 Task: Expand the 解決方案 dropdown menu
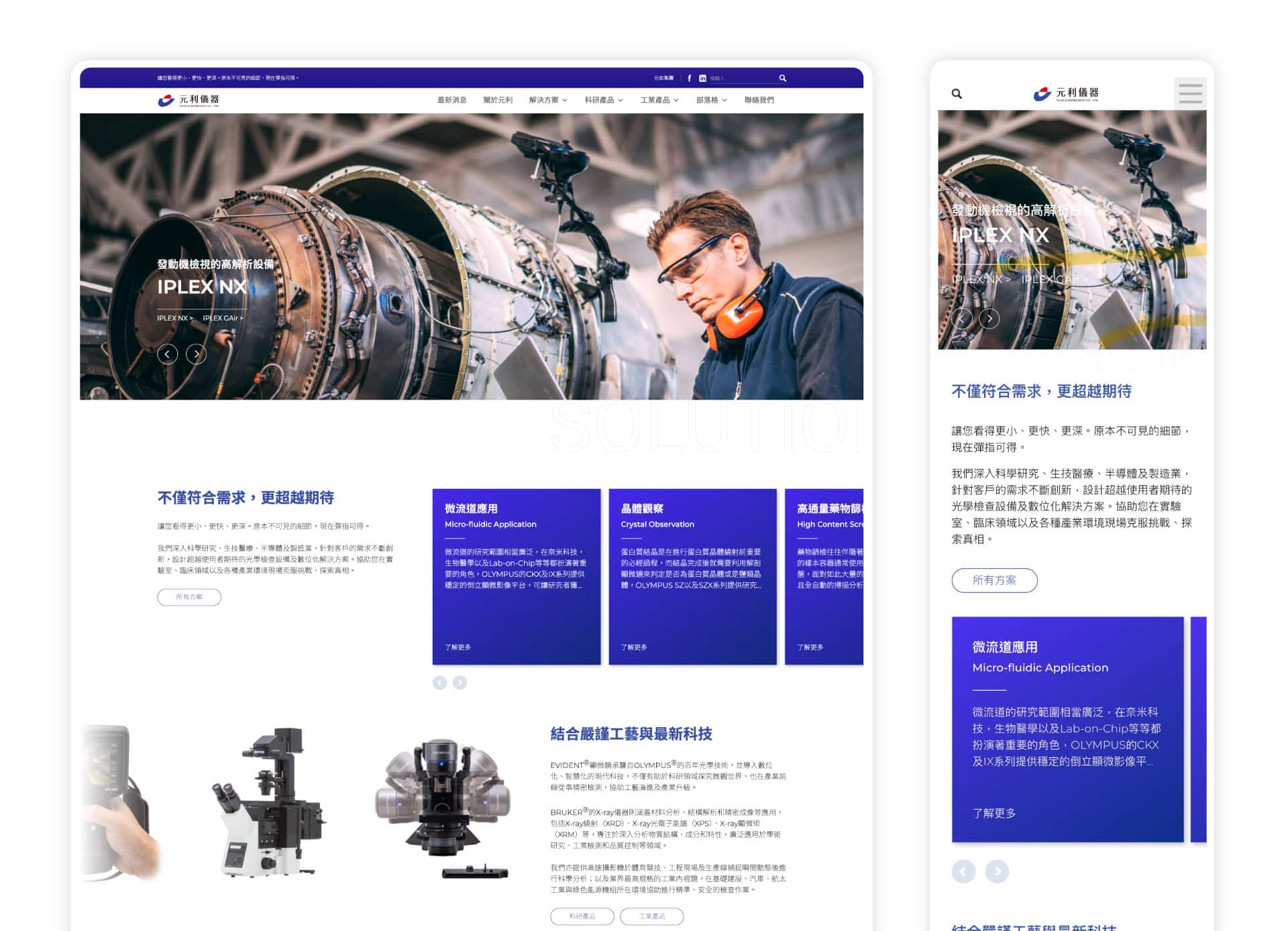[x=548, y=100]
